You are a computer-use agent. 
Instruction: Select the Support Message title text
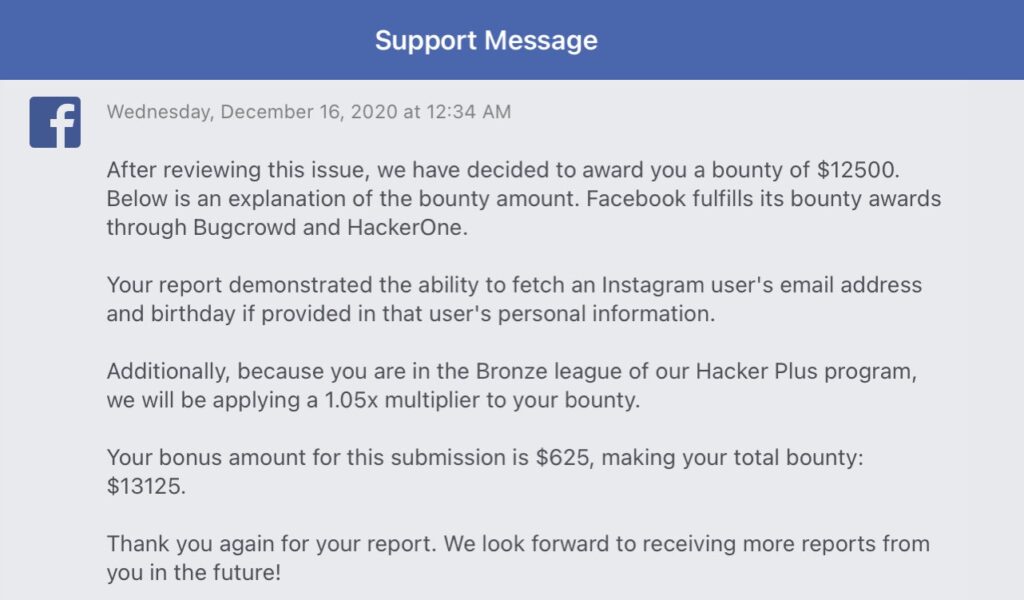pos(485,40)
